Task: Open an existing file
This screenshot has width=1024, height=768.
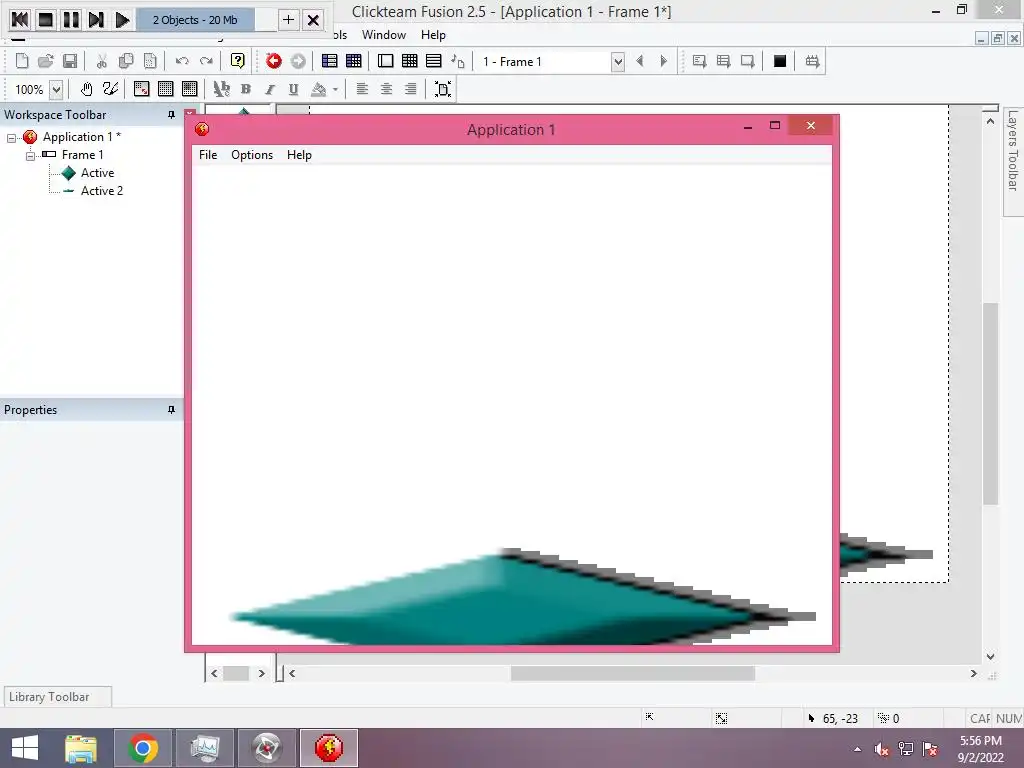Action: 46,61
